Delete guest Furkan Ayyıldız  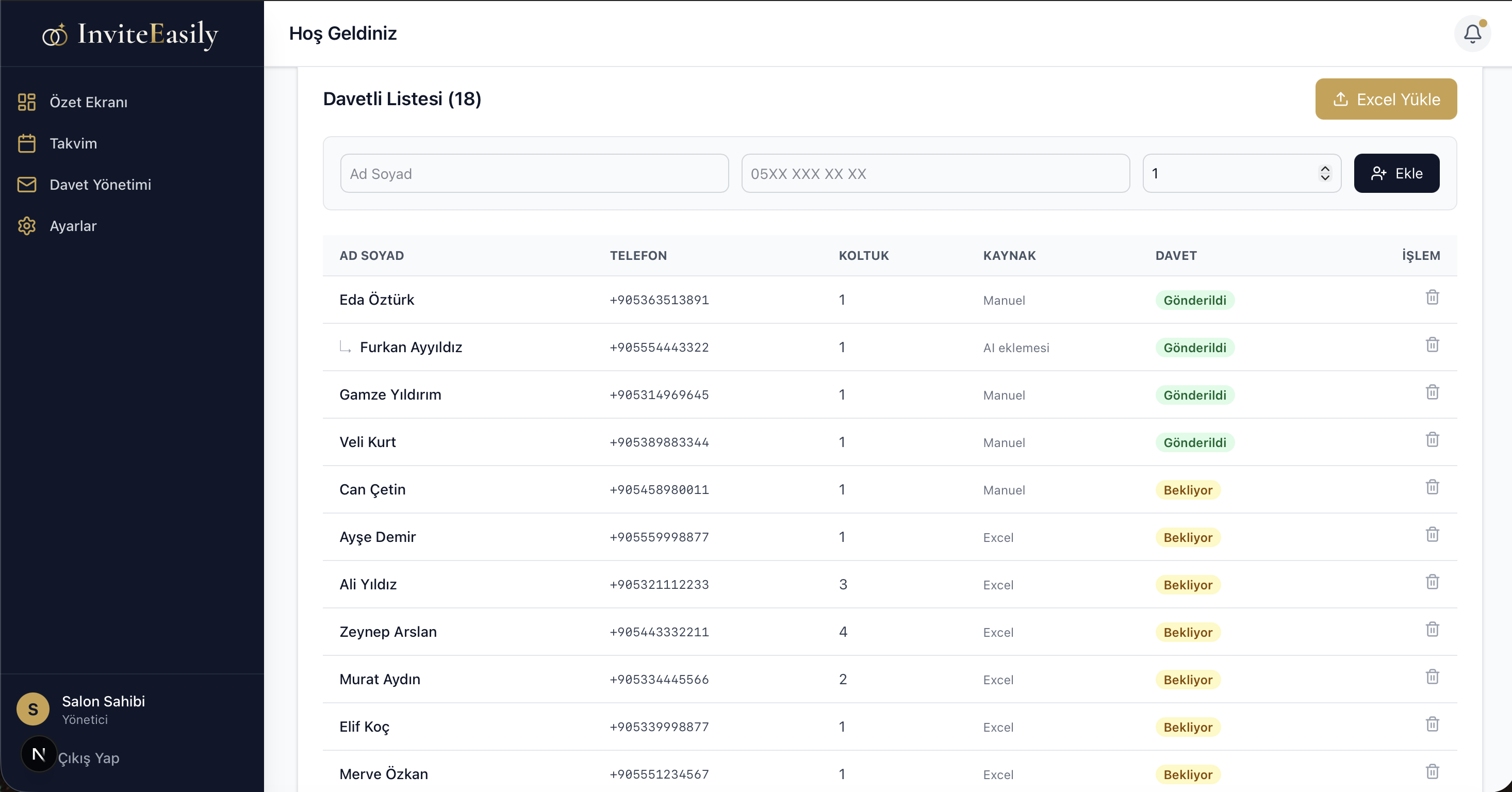point(1432,345)
